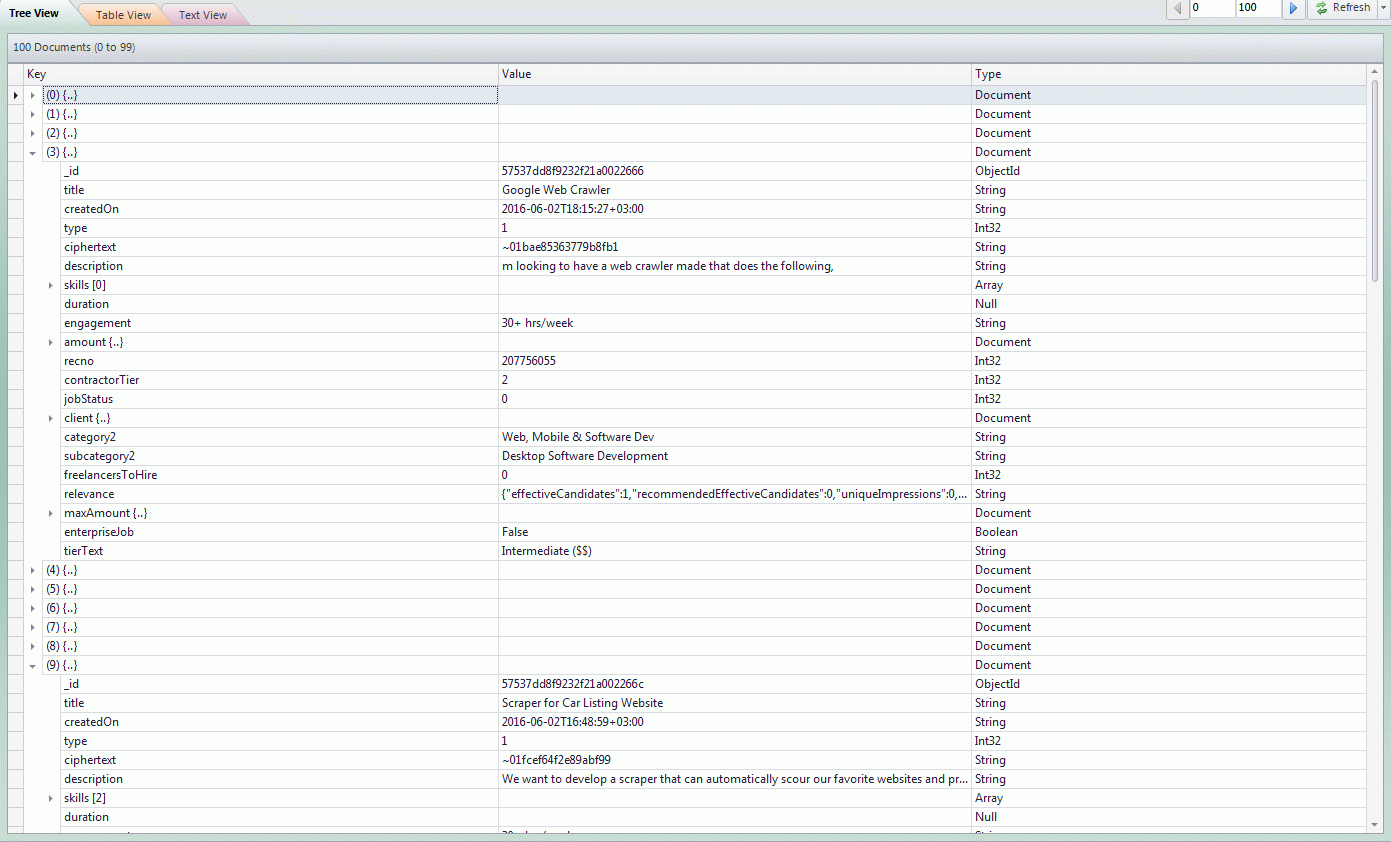The height and width of the screenshot is (842, 1391).
Task: Expand the client sub-document
Action: click(x=51, y=418)
